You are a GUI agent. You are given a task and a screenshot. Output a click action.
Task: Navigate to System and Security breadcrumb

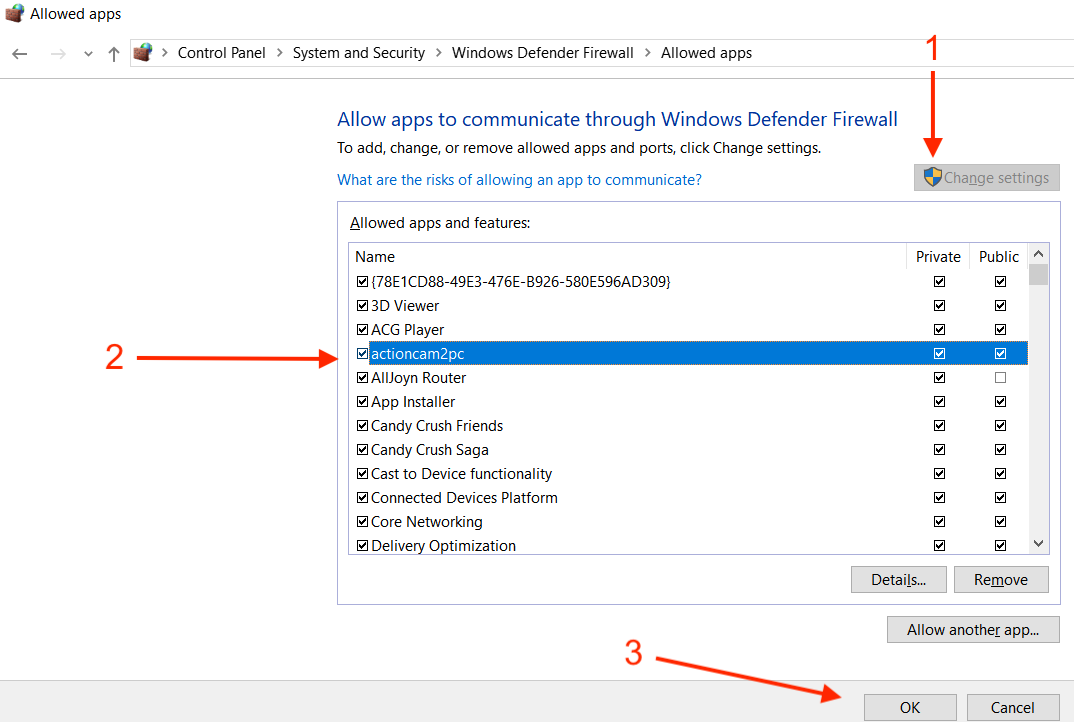point(359,53)
